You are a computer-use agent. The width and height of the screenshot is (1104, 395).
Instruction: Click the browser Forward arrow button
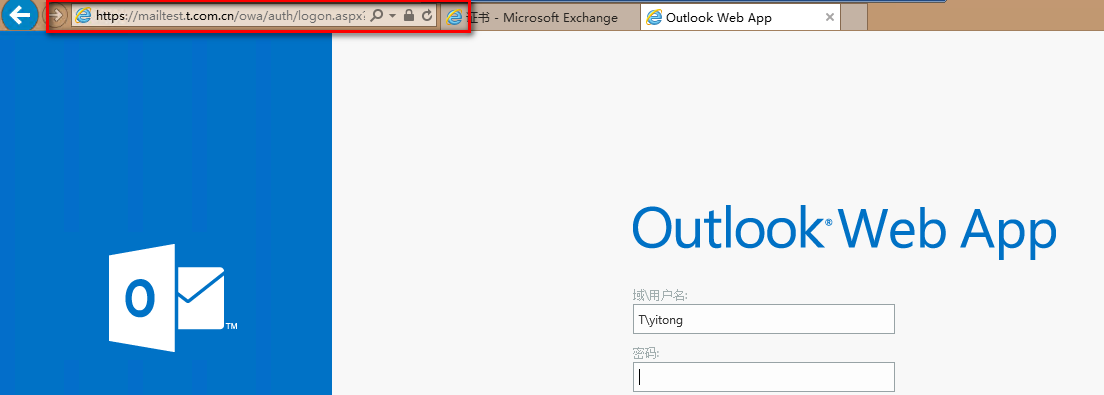tap(56, 15)
